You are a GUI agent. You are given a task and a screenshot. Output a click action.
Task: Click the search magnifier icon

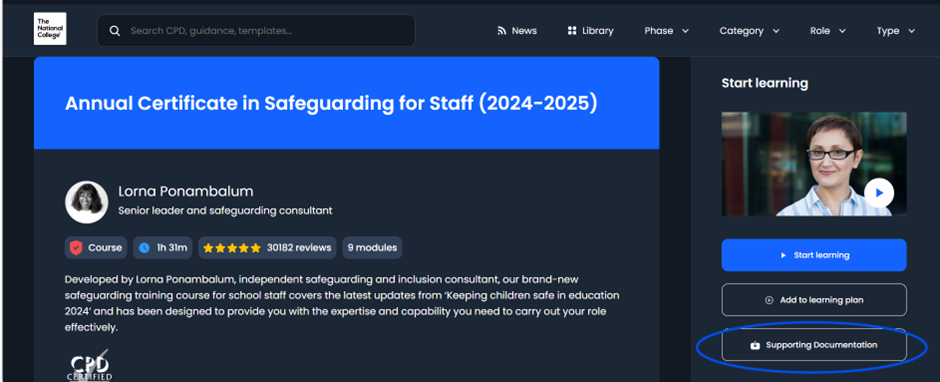tap(115, 31)
